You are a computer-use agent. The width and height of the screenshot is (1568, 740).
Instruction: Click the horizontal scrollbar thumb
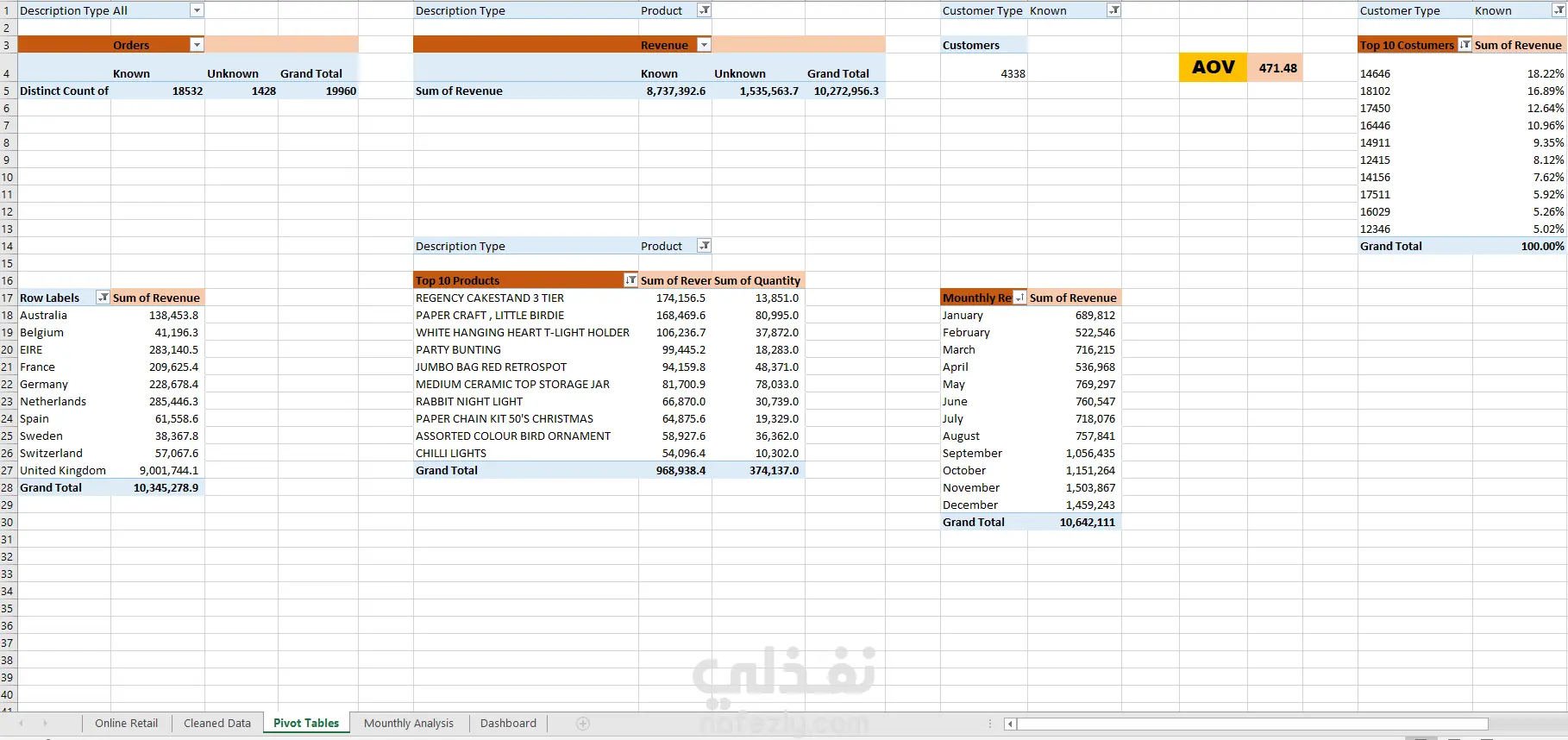point(1251,724)
